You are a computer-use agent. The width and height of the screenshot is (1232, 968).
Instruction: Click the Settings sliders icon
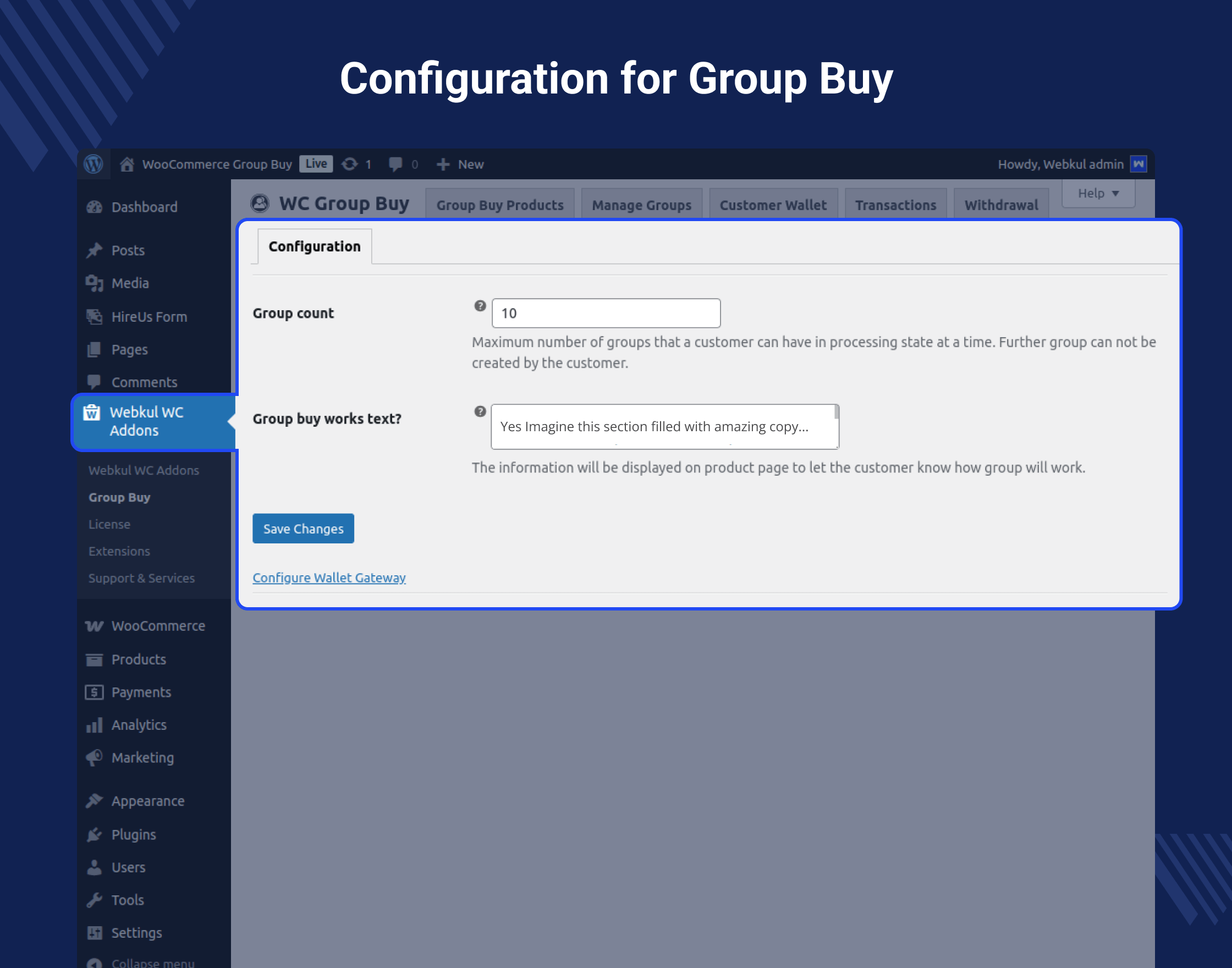pos(95,933)
